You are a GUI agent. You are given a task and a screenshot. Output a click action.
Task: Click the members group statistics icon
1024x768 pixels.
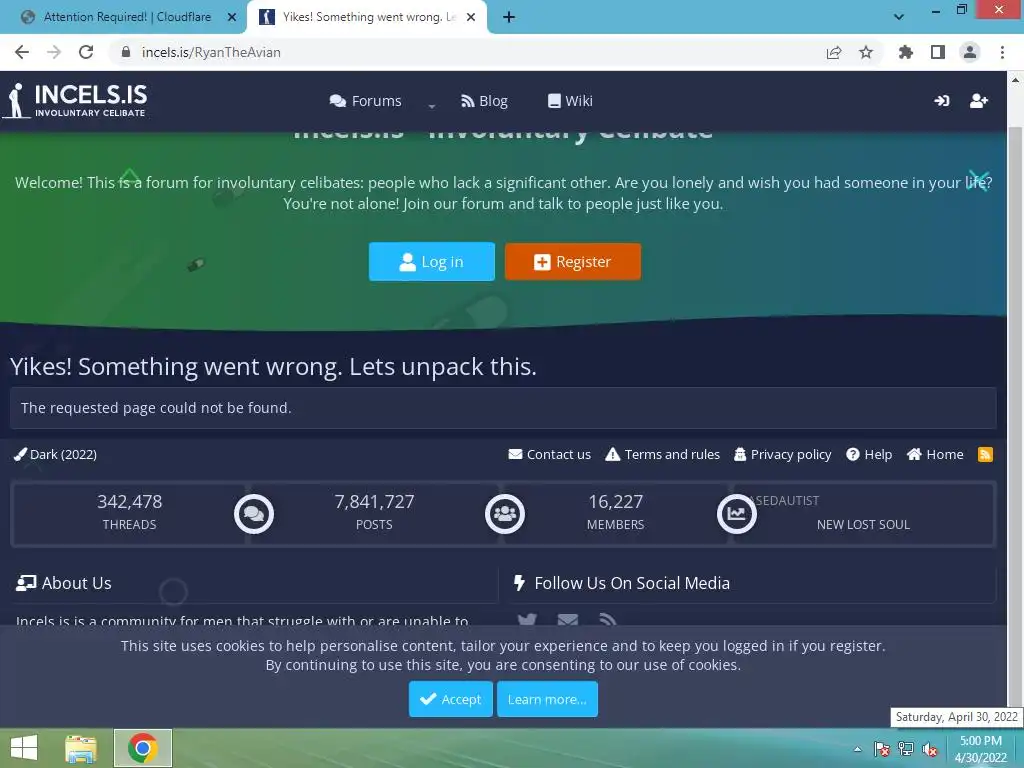505,514
